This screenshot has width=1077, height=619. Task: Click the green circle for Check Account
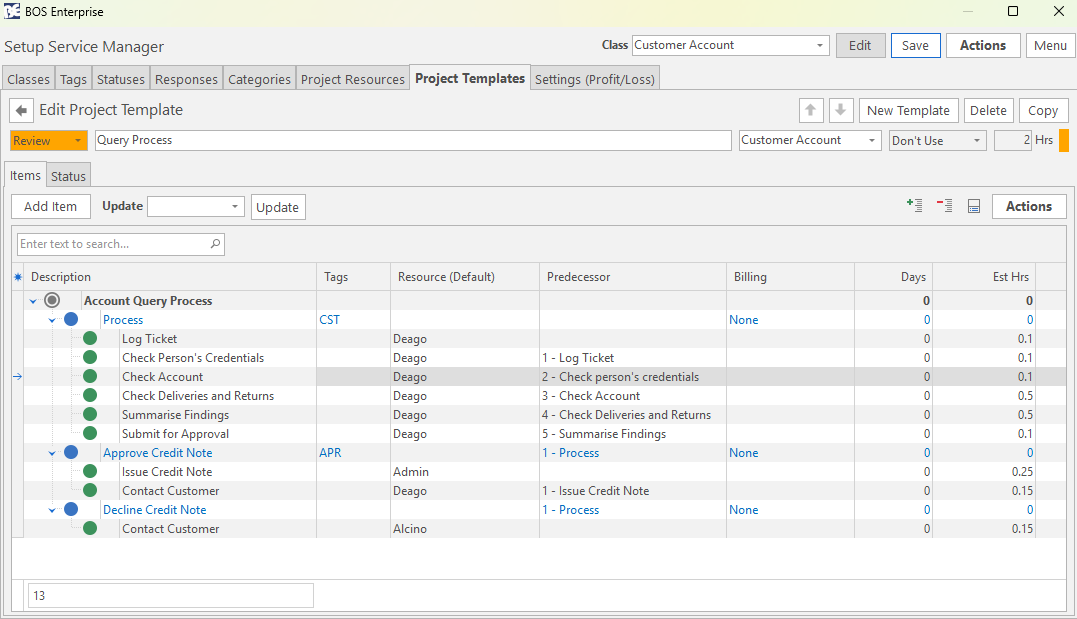[90, 376]
